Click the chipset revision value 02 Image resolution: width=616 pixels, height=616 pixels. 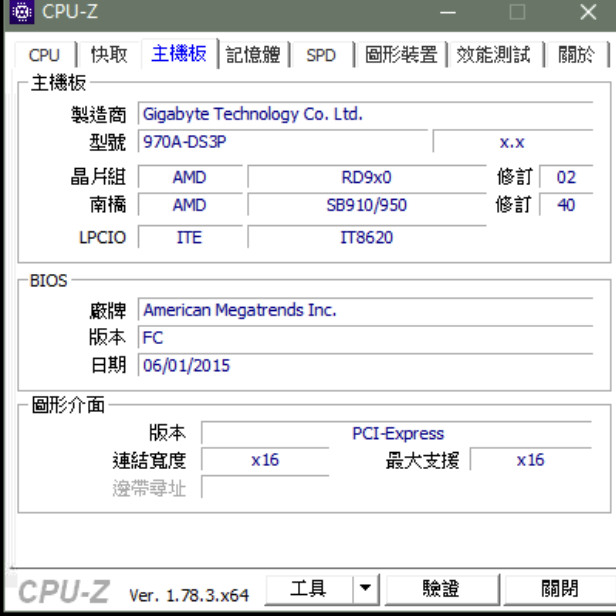tap(566, 177)
